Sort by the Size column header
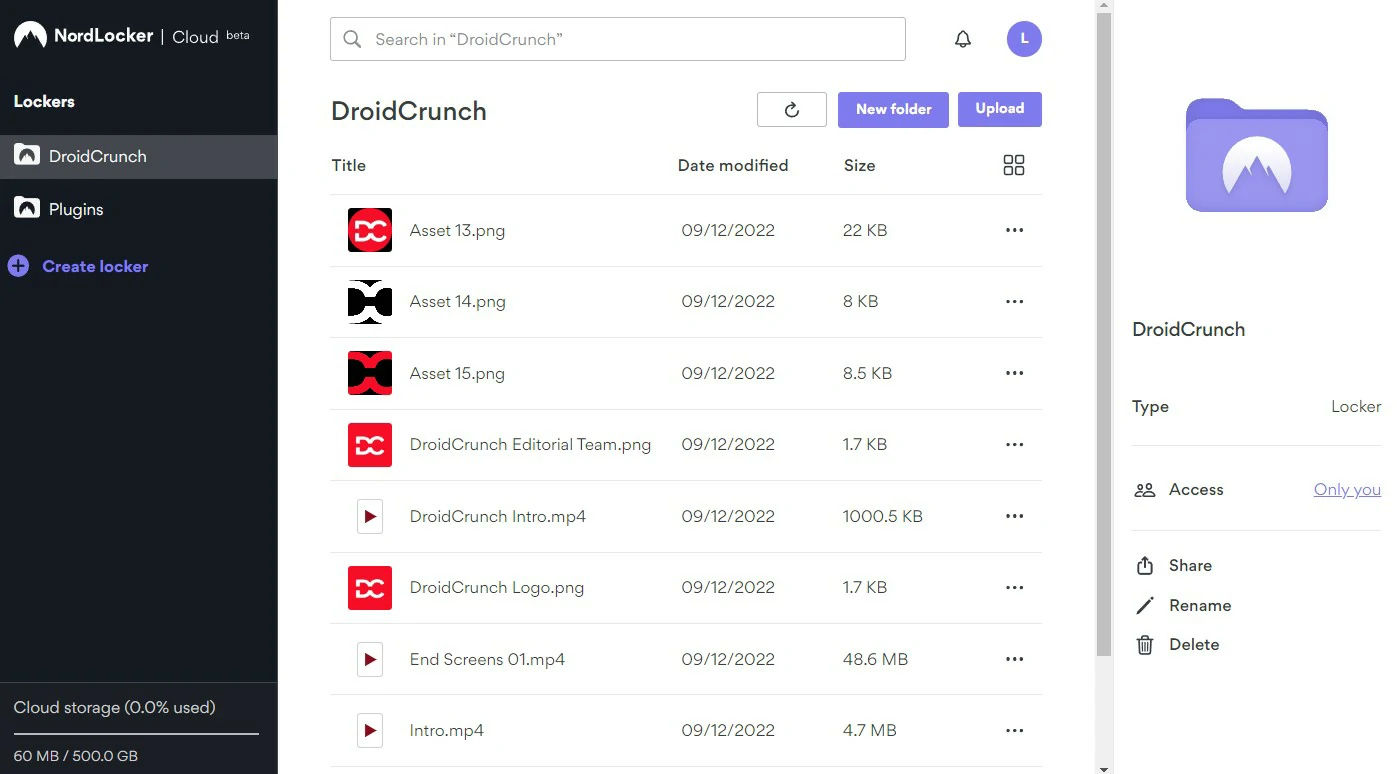The width and height of the screenshot is (1397, 774). click(x=859, y=165)
